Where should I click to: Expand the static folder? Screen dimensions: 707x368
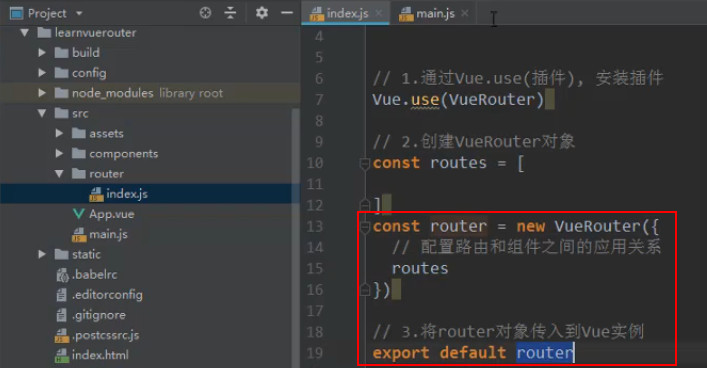(42, 254)
